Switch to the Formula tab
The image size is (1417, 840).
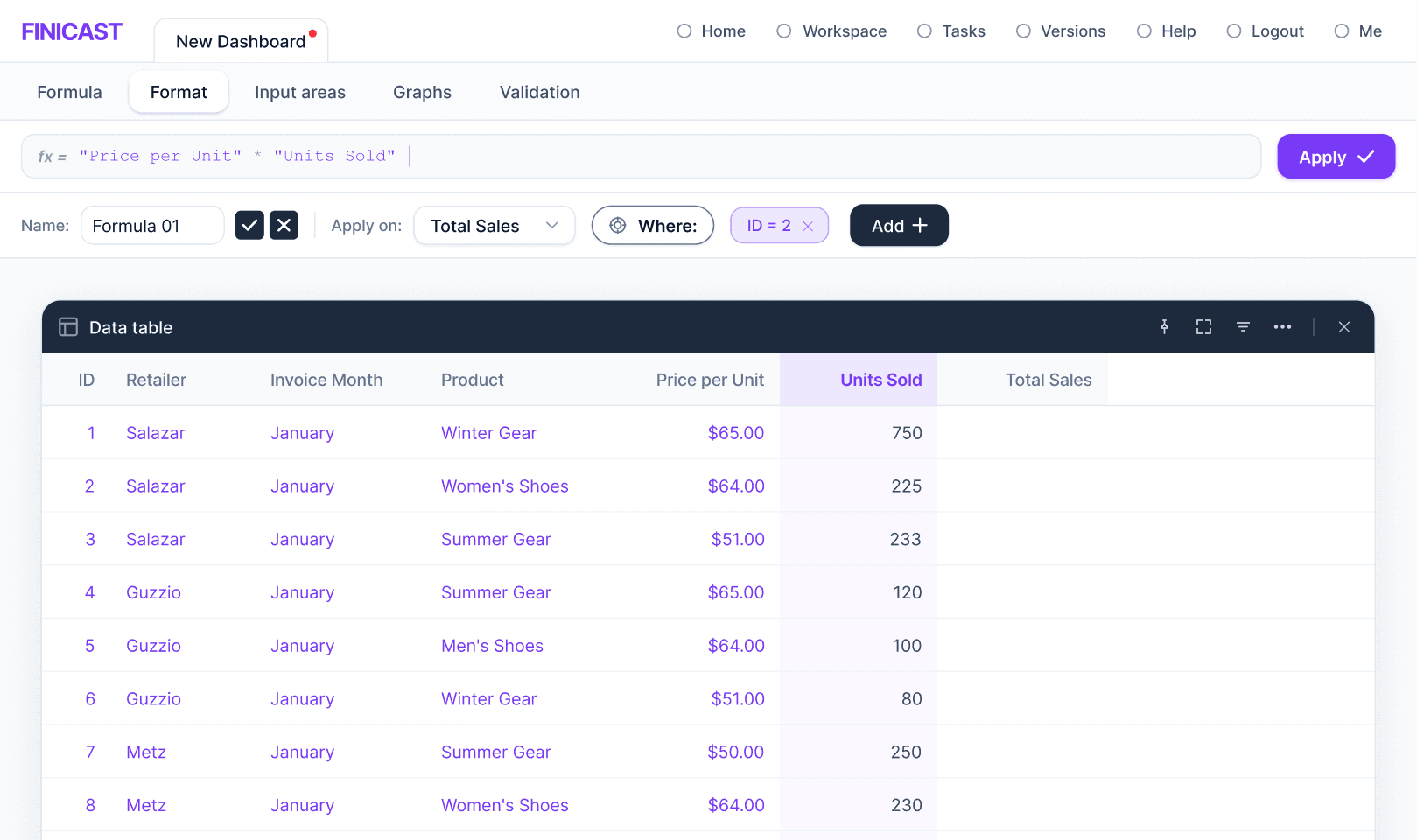coord(69,92)
